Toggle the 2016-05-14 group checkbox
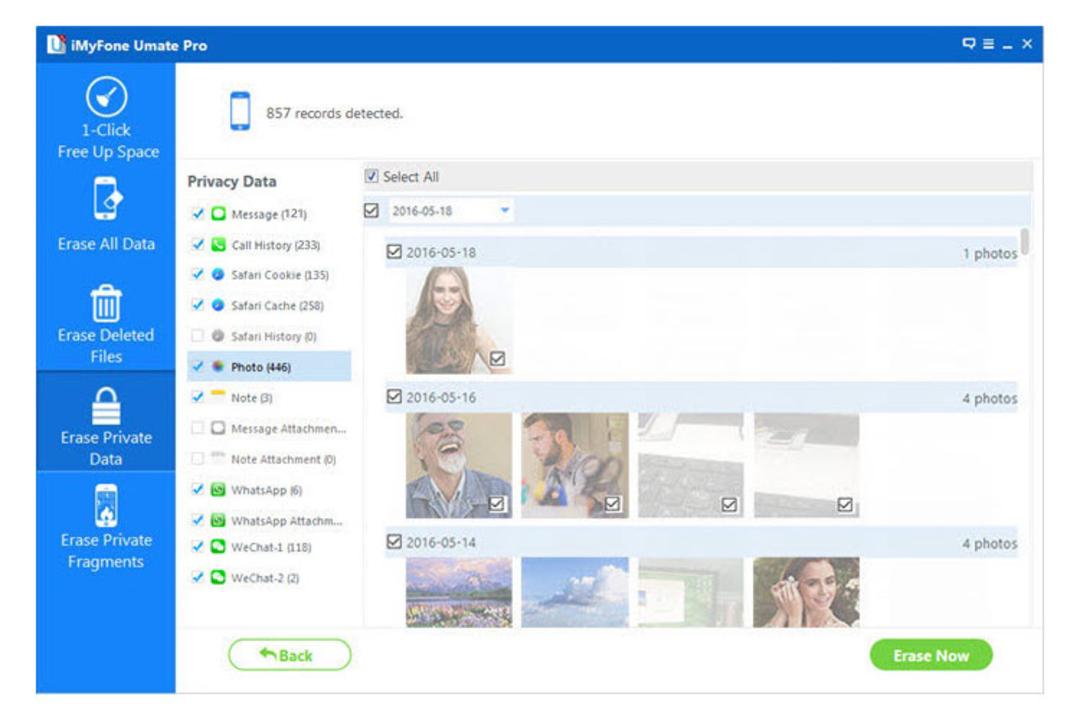Viewport: 1080px width, 720px height. click(x=394, y=542)
